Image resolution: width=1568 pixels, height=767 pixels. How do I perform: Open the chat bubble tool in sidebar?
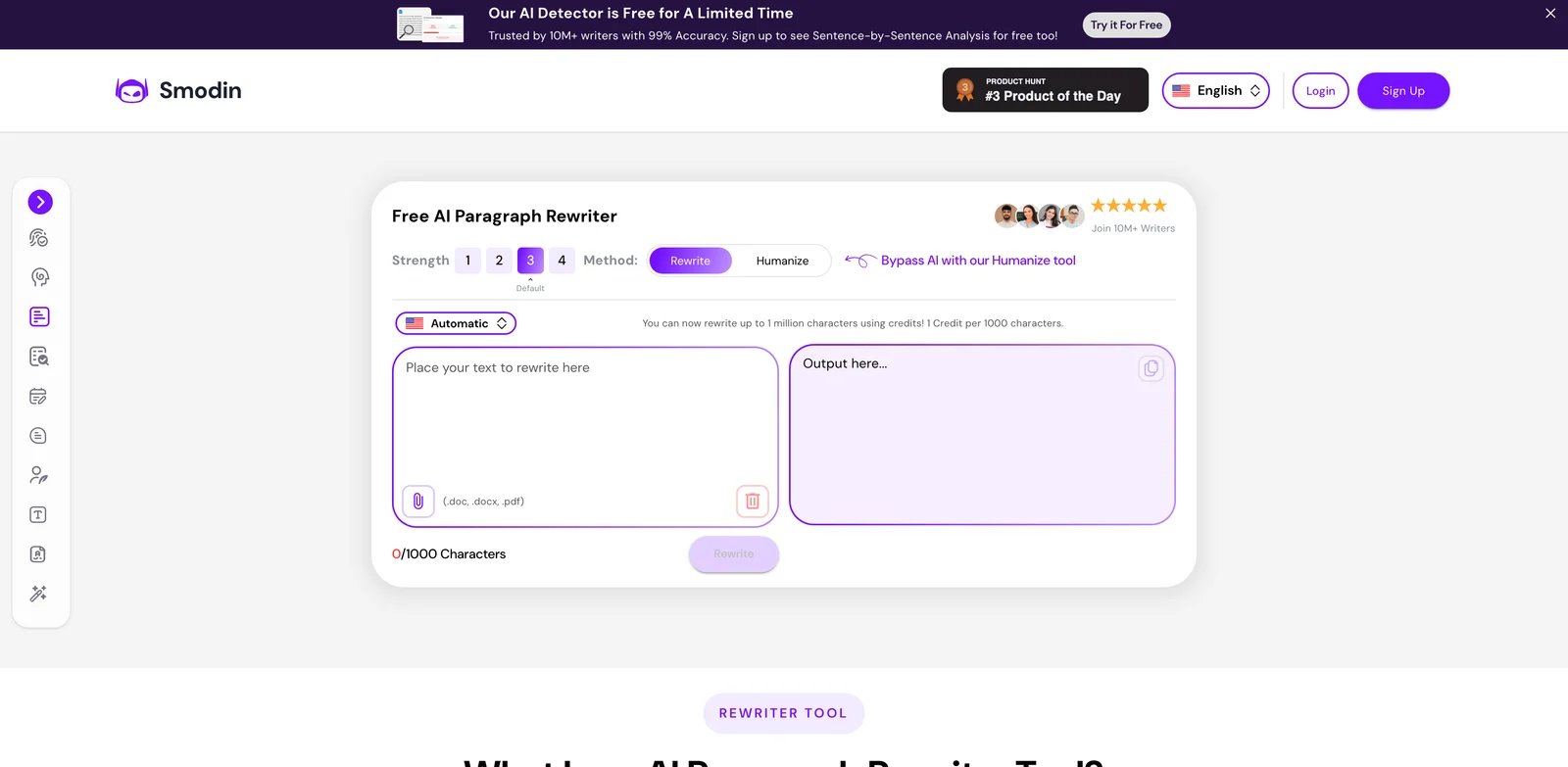[x=38, y=436]
